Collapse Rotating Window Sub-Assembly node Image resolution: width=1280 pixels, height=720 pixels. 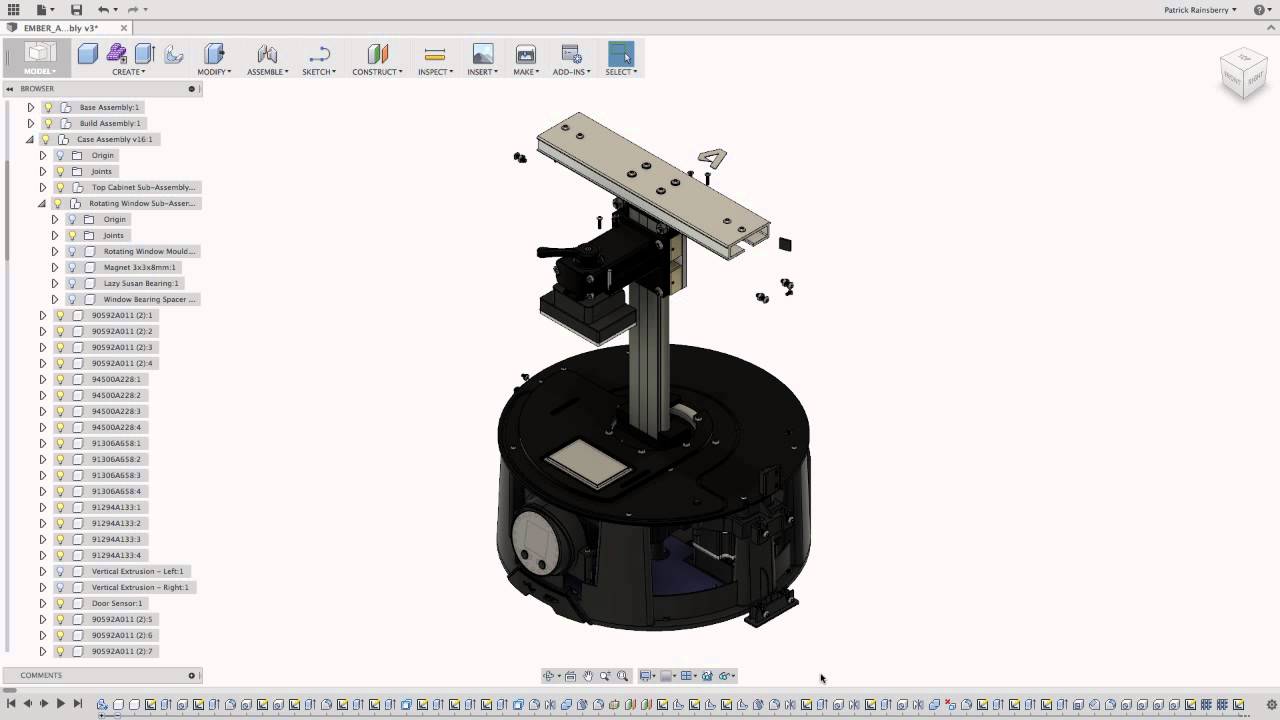click(x=42, y=203)
